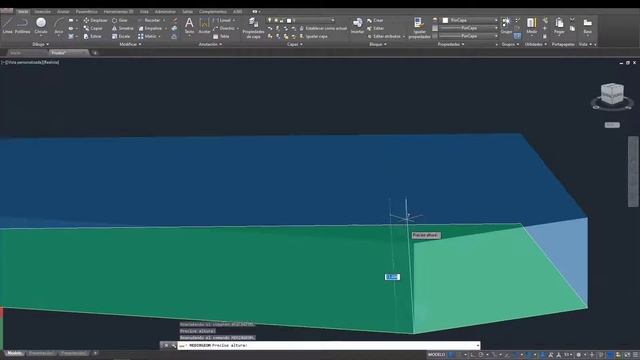Click the navigation bar on the right
640x360 pixels.
(633, 171)
